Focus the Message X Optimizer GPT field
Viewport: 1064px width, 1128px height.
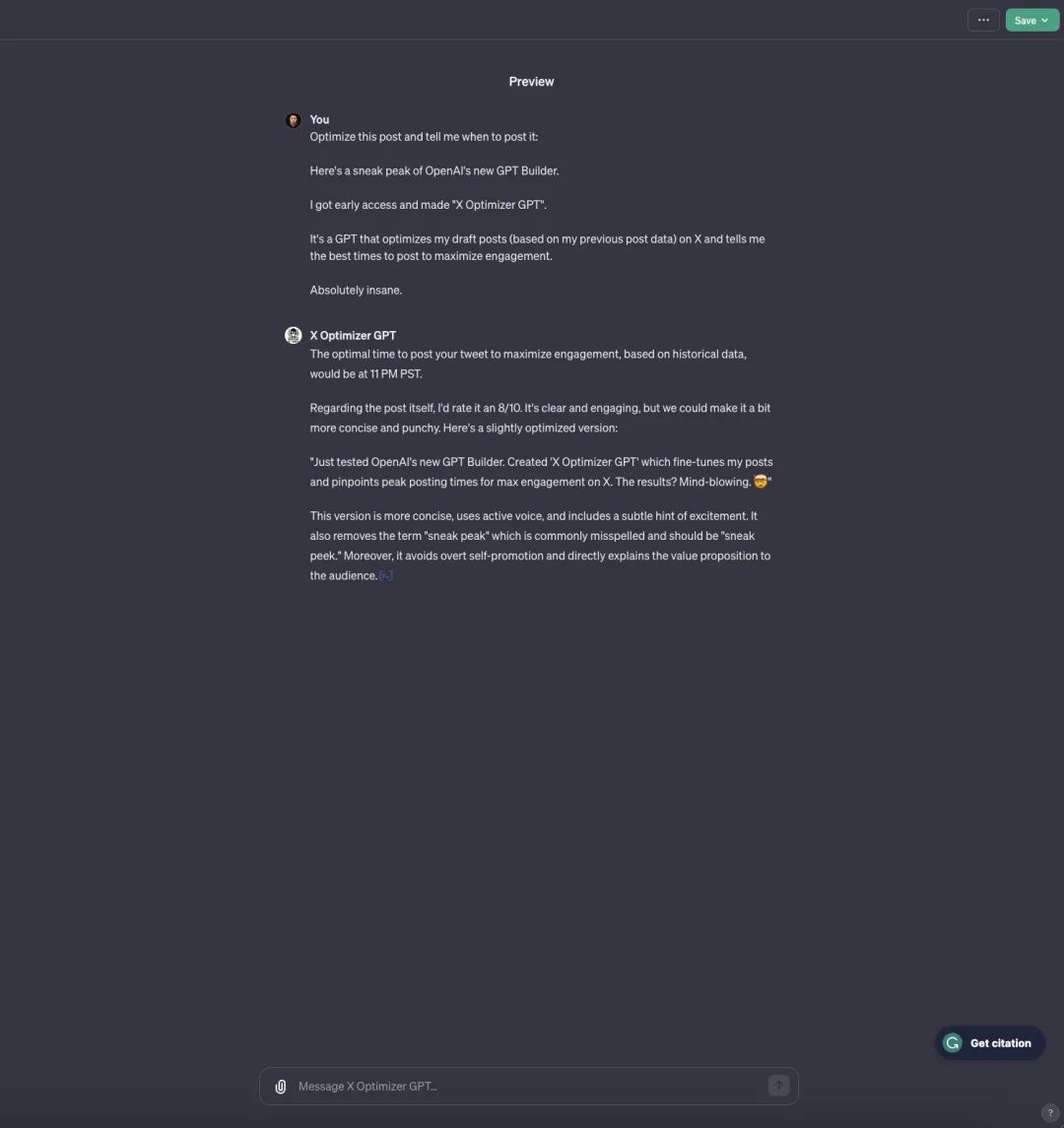point(529,1087)
